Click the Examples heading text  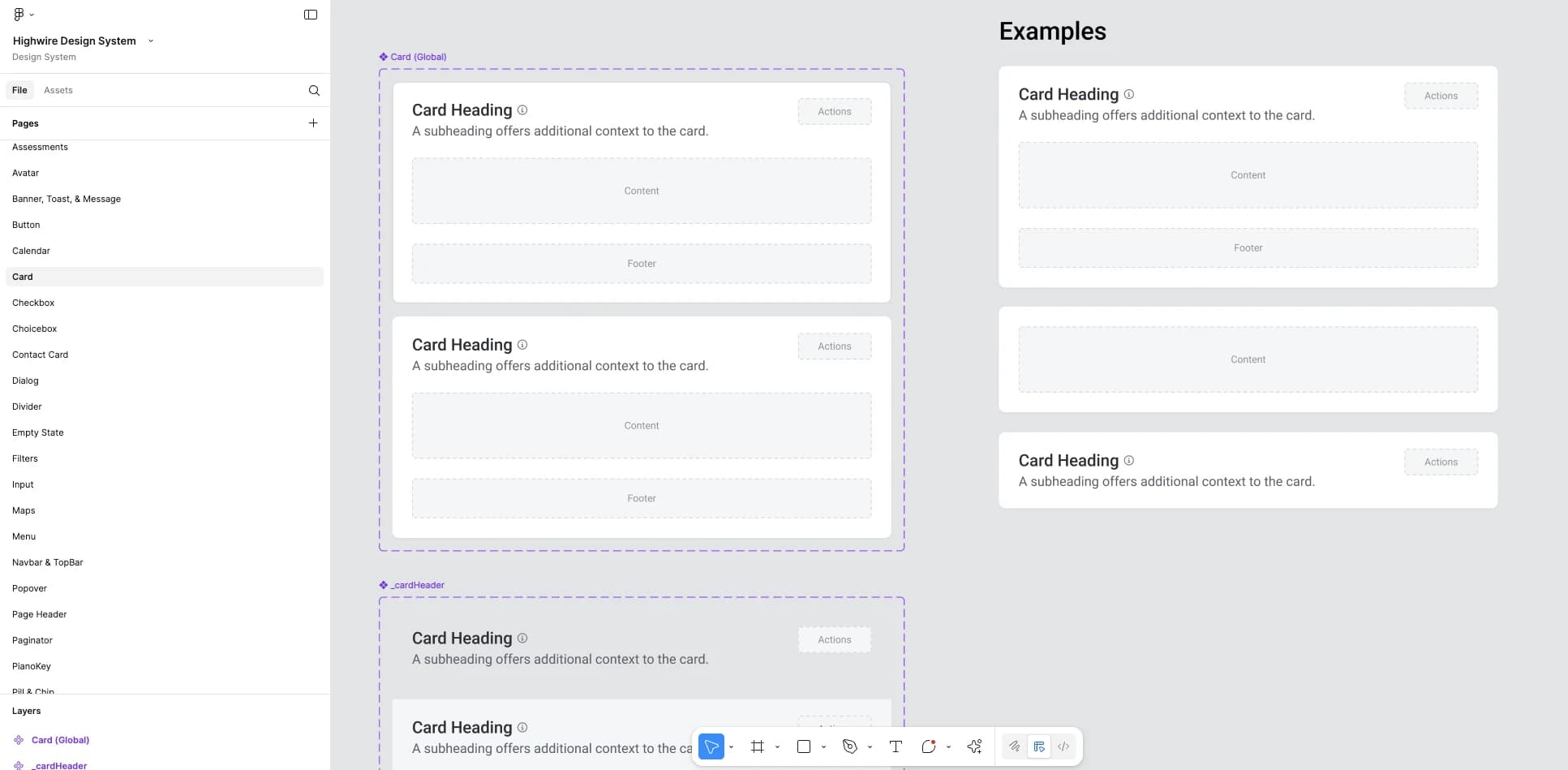coord(1052,31)
